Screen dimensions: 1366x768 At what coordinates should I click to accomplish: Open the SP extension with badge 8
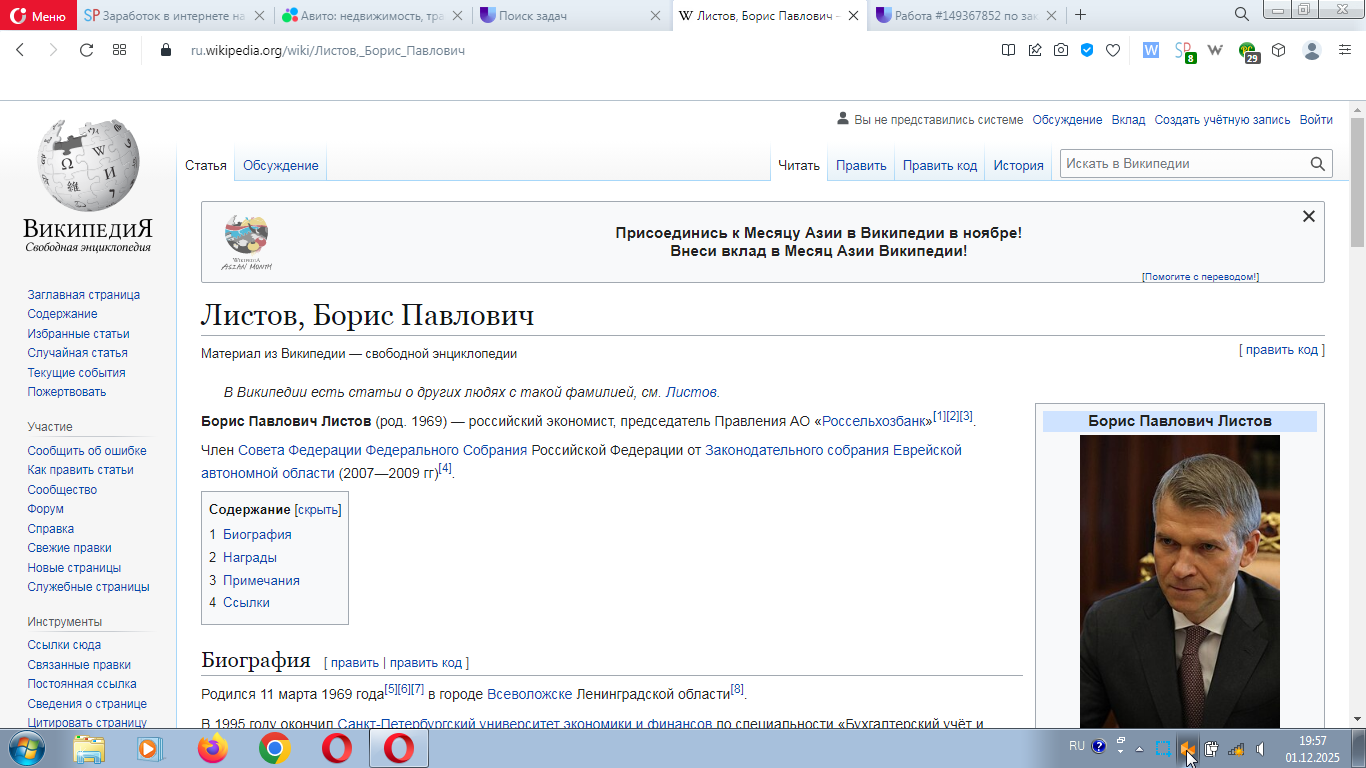click(1184, 51)
